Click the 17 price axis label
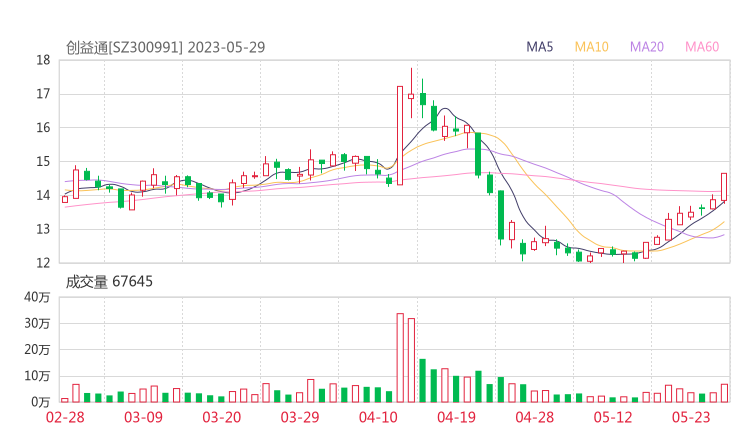Screen dimensions: 740x440 [x=43, y=94]
